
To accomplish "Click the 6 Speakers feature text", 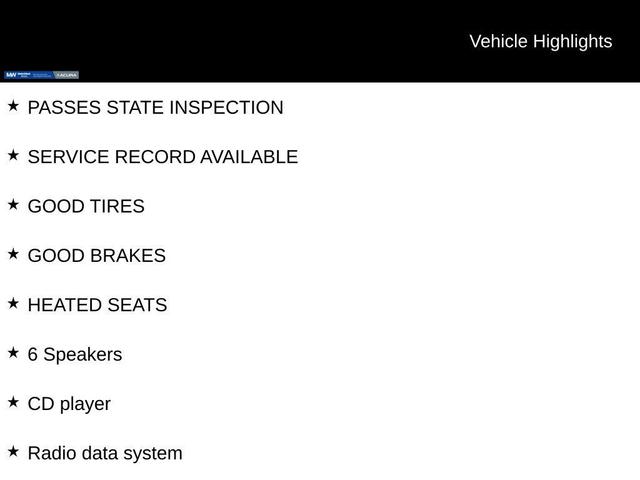I will click(x=75, y=355).
